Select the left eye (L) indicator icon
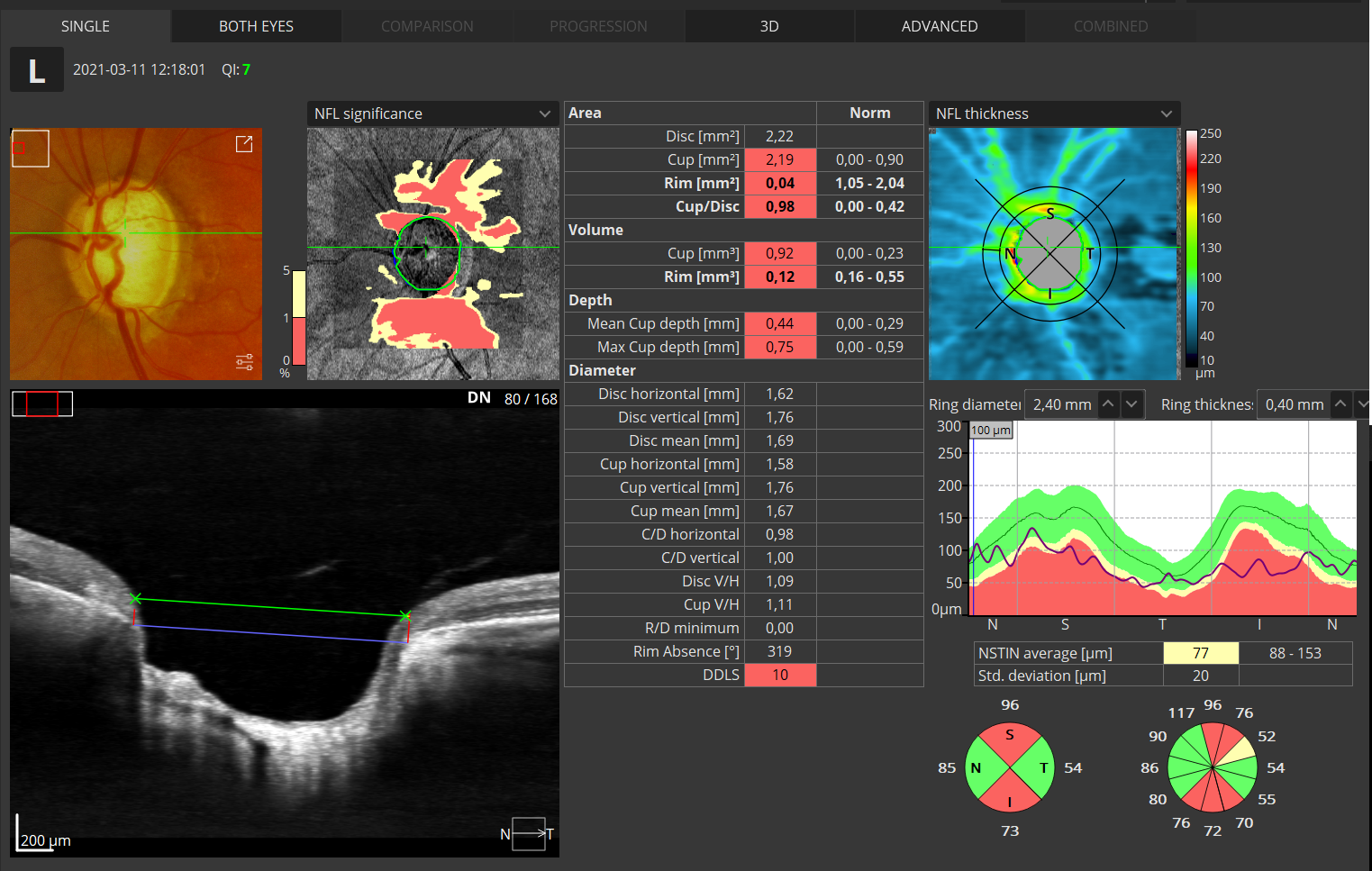This screenshot has width=1372, height=871. tap(36, 68)
